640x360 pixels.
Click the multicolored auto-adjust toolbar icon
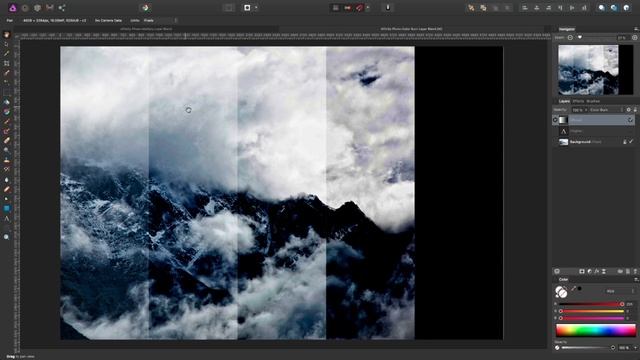[x=145, y=8]
